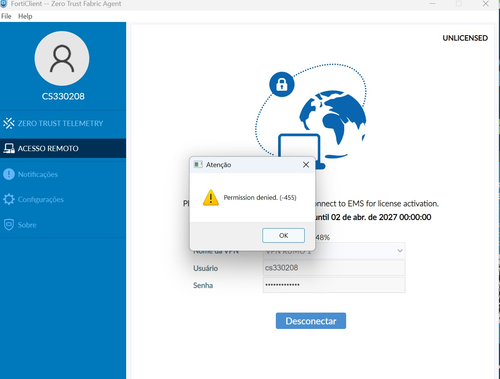Click the Atenção dialog title icon
The width and height of the screenshot is (500, 379).
(x=198, y=164)
